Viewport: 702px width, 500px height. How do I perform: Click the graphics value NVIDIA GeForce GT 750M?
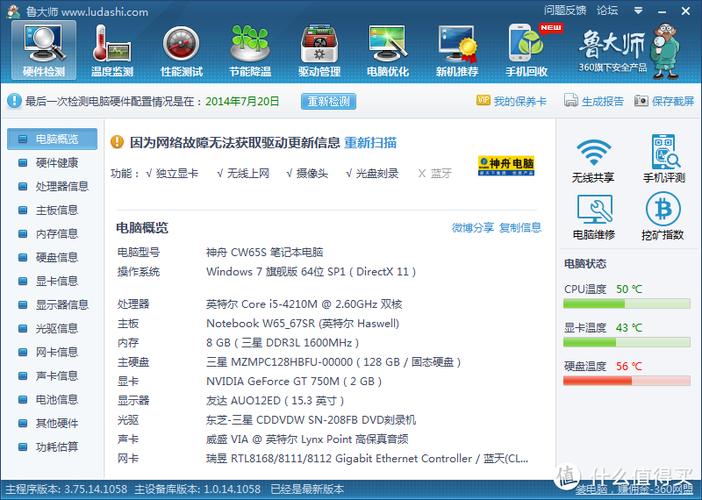click(x=294, y=381)
